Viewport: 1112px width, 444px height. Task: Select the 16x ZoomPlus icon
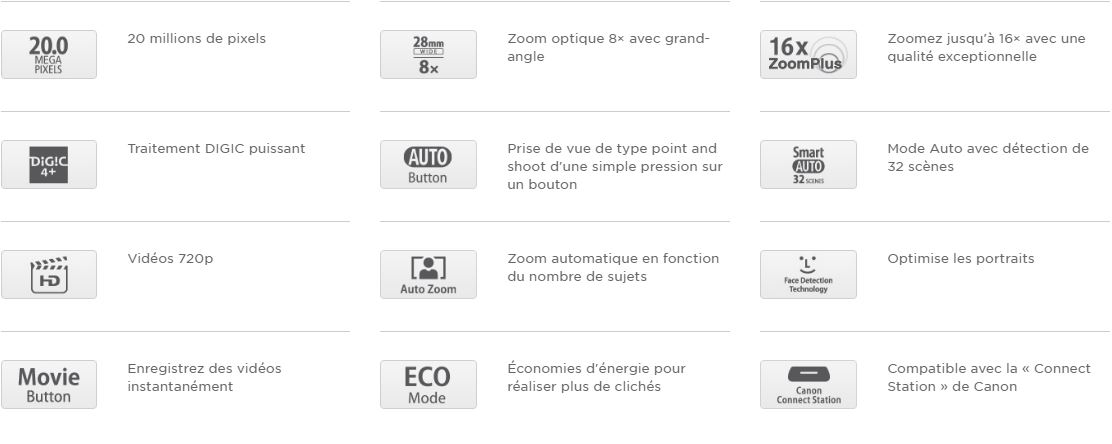click(808, 54)
